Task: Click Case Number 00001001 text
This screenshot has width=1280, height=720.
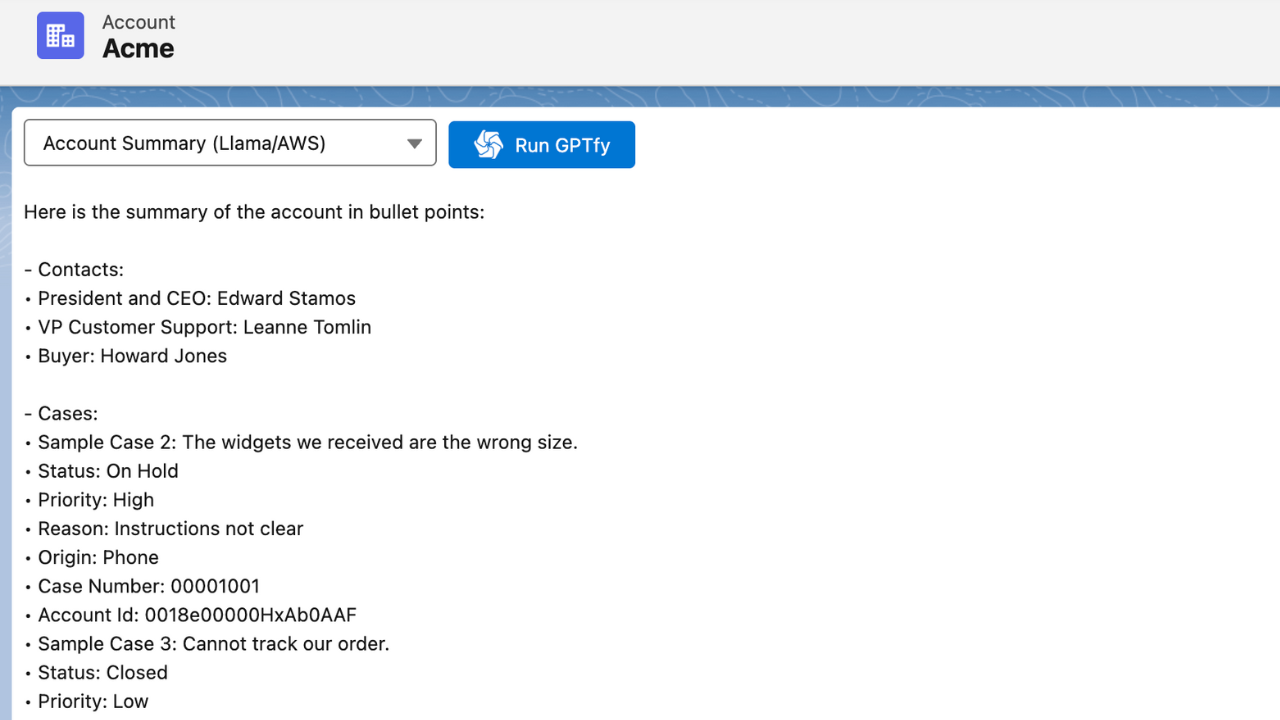Action: point(148,586)
